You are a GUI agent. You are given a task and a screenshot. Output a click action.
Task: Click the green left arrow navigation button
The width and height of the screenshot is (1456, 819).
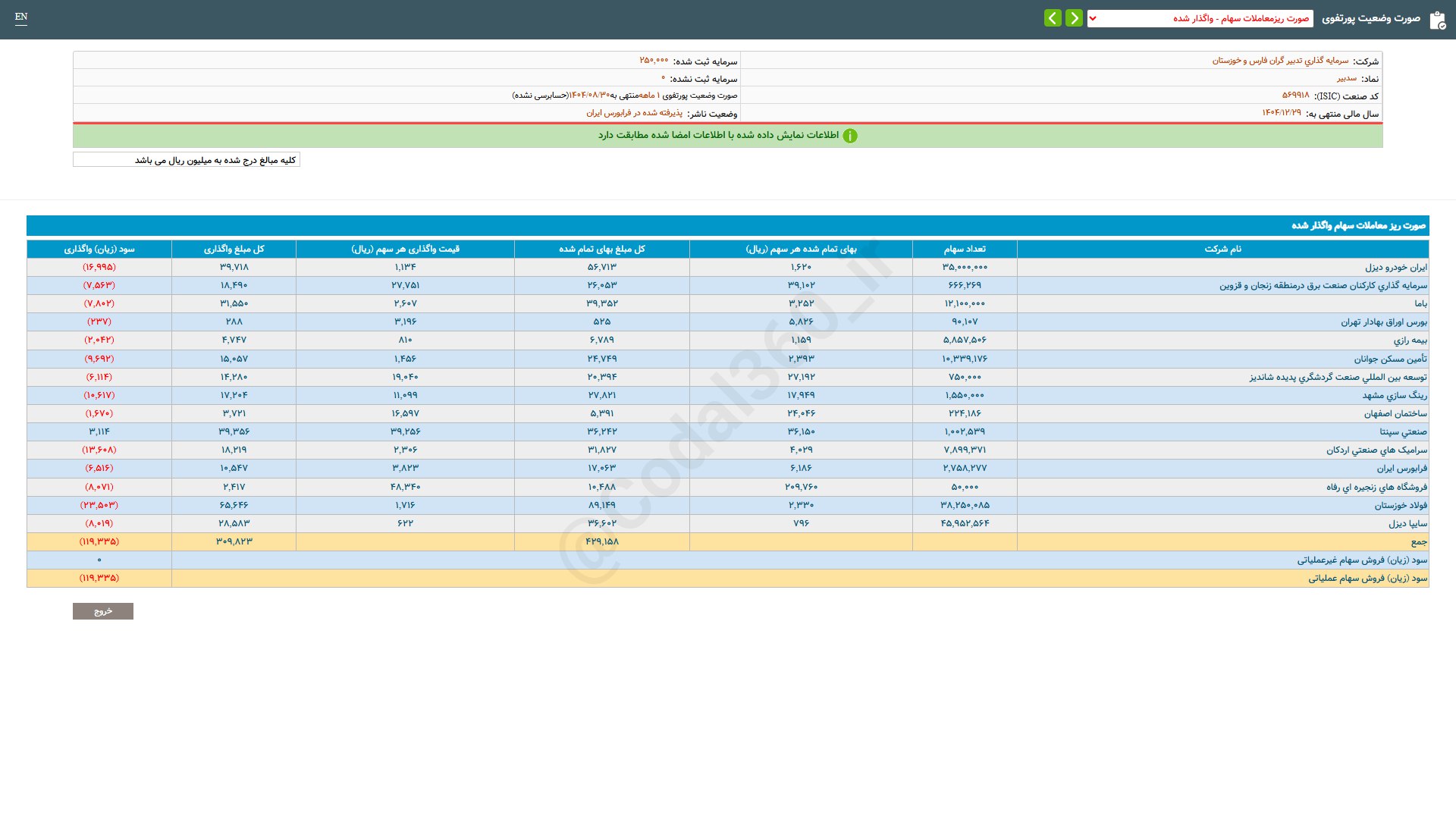(x=1053, y=18)
